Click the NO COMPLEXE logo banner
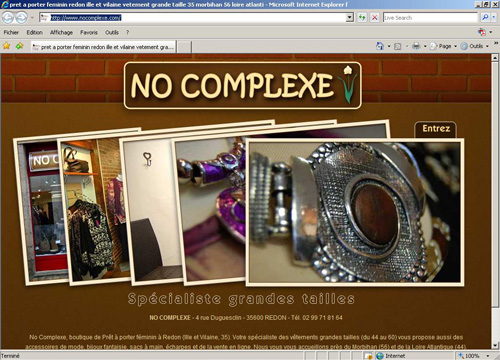 pyautogui.click(x=243, y=85)
